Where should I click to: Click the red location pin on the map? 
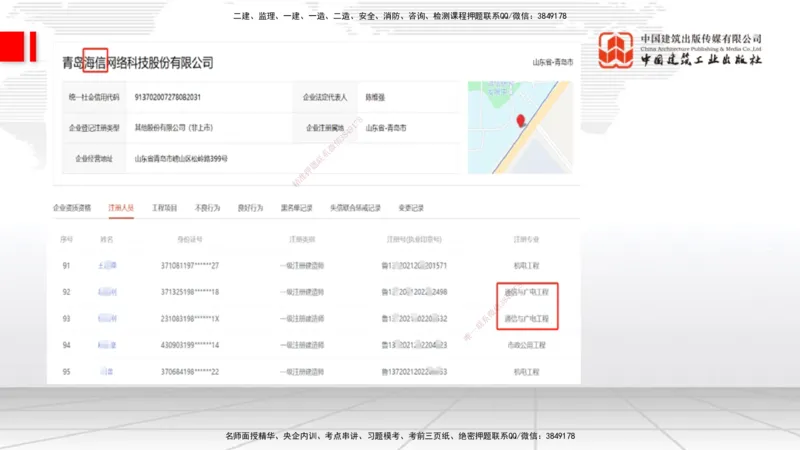coord(520,120)
